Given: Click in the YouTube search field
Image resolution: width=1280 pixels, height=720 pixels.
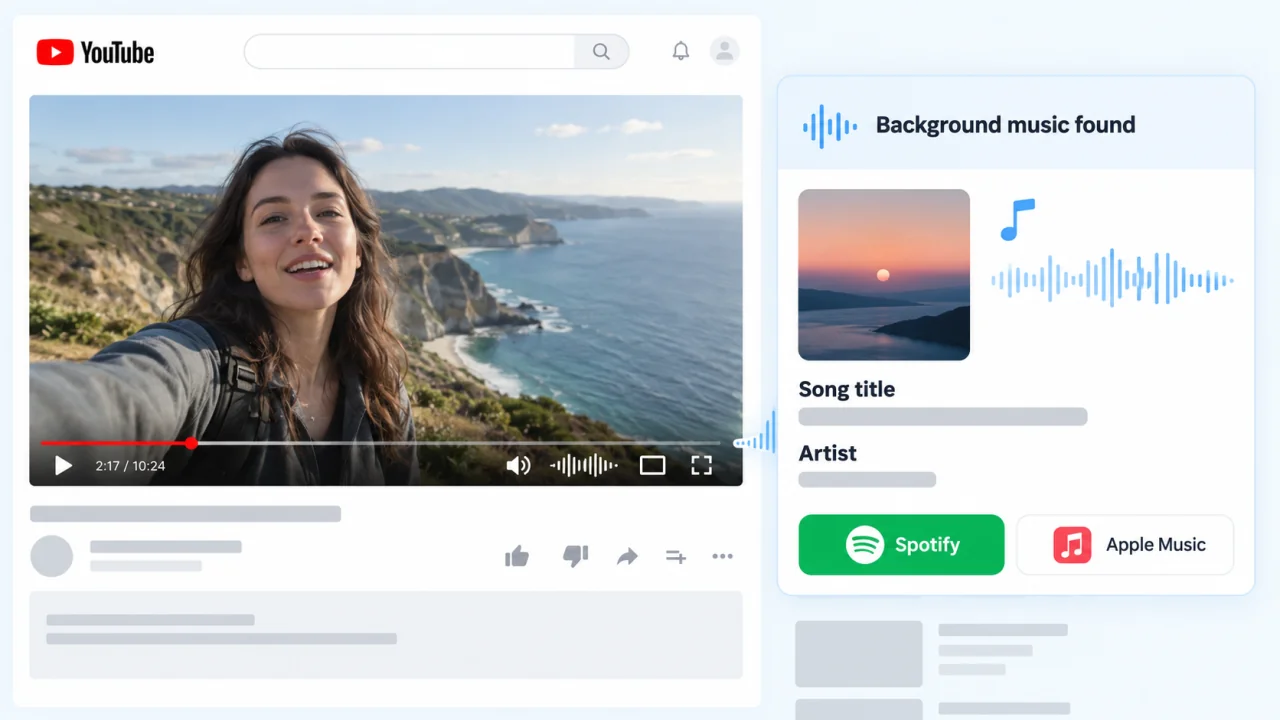Looking at the screenshot, I should [x=410, y=52].
